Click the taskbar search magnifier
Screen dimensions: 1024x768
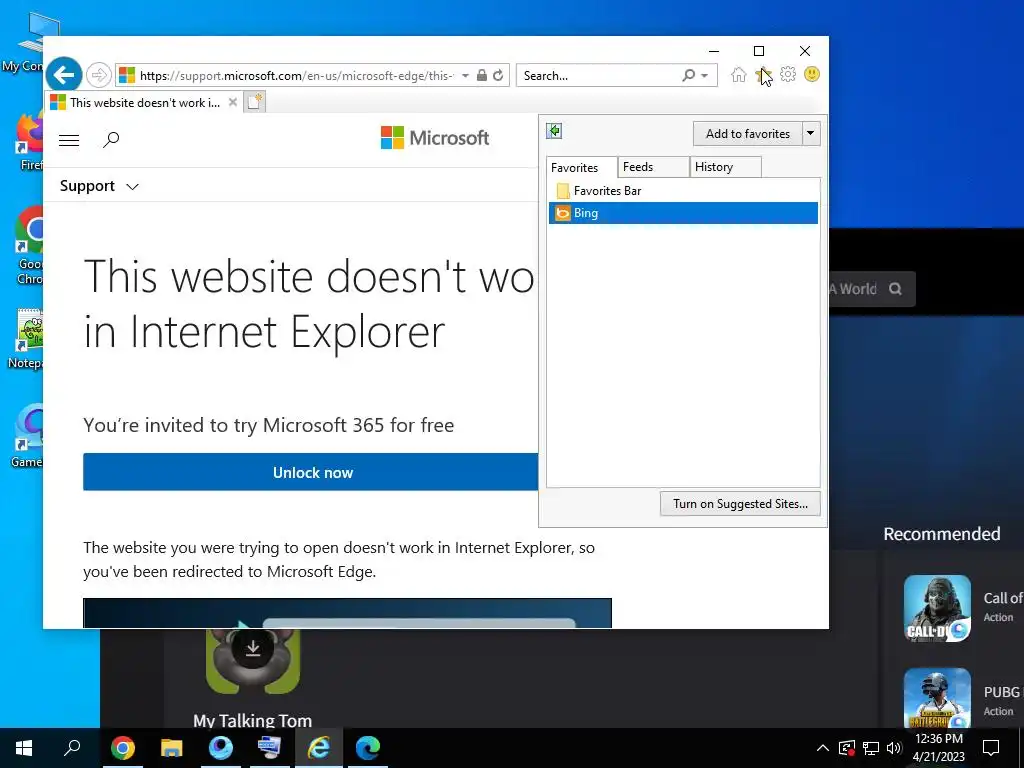[x=72, y=747]
